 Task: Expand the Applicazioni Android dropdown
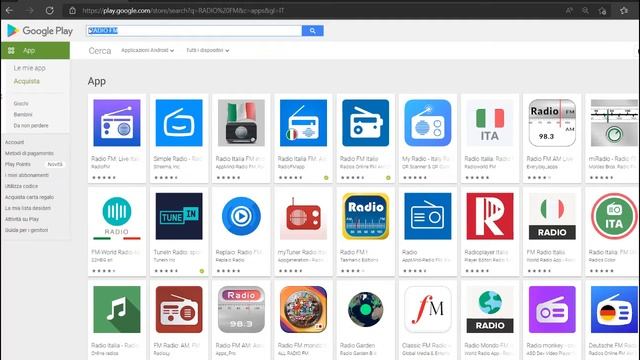pos(147,50)
